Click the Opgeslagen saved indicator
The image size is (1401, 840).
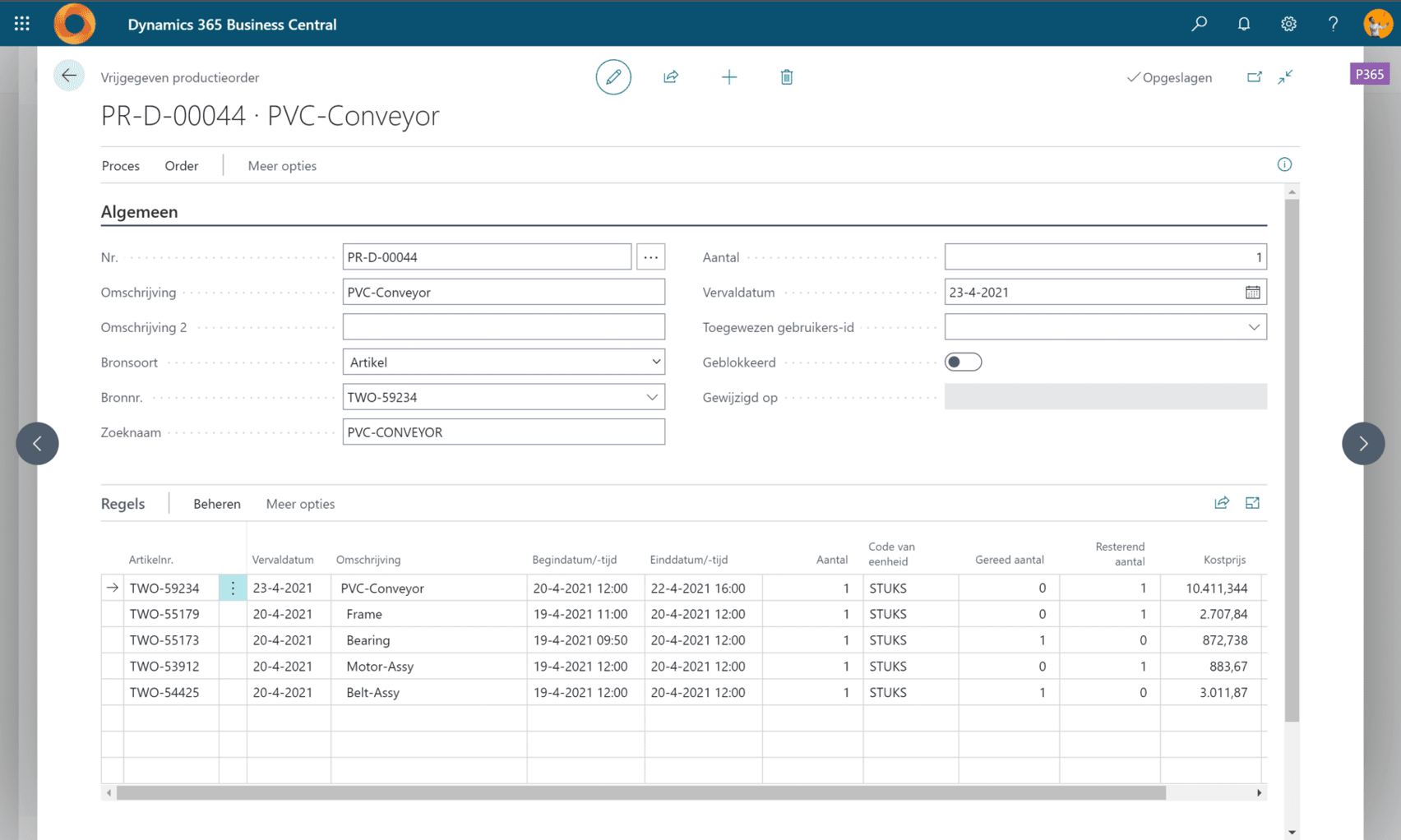pyautogui.click(x=1169, y=77)
